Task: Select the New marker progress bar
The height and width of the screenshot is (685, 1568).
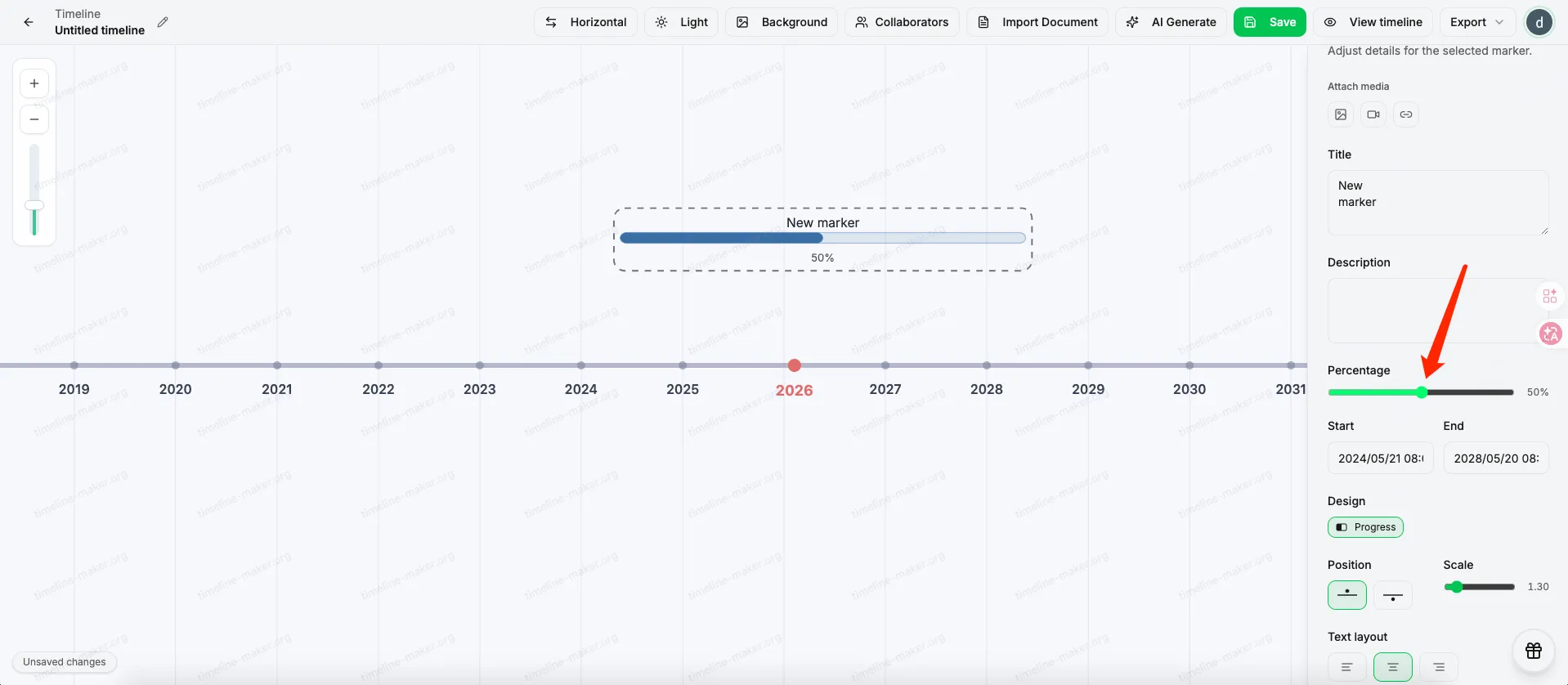Action: [x=822, y=239]
